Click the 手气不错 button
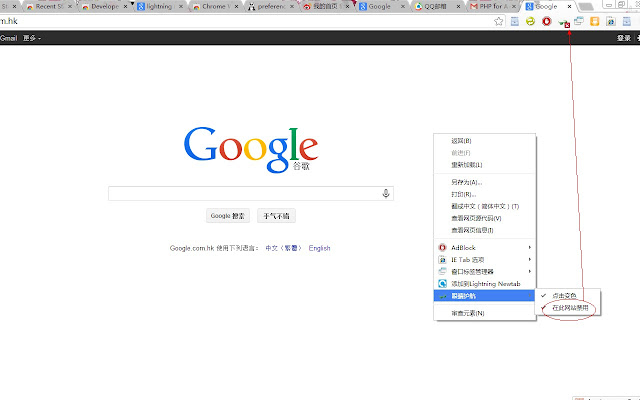Viewport: 640px width, 400px height. pos(276,216)
